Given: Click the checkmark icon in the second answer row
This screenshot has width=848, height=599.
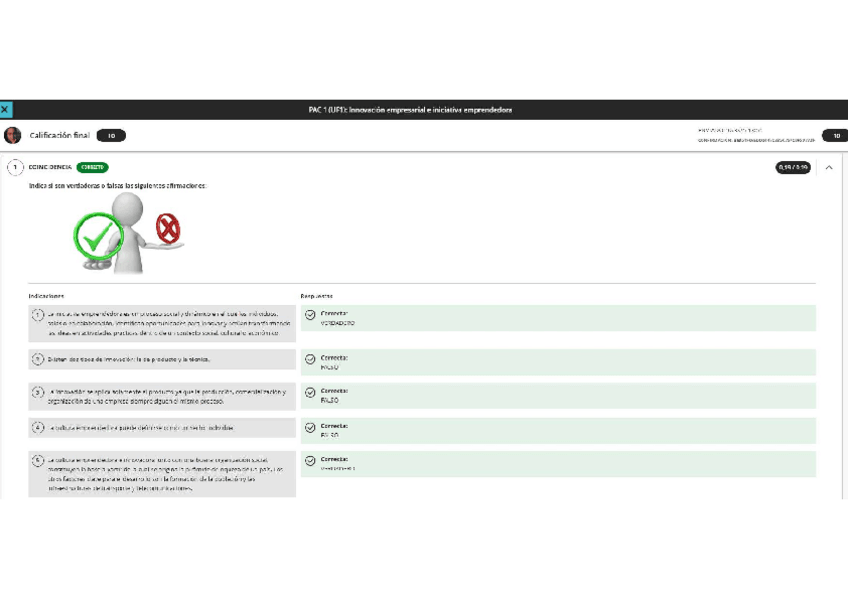Looking at the screenshot, I should tap(310, 359).
